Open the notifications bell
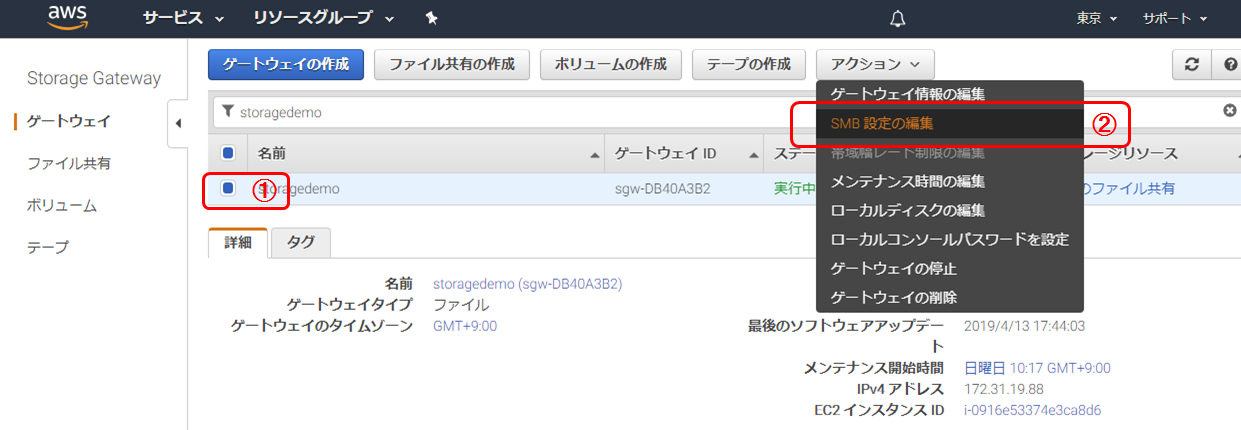The width and height of the screenshot is (1241, 430). click(x=898, y=19)
